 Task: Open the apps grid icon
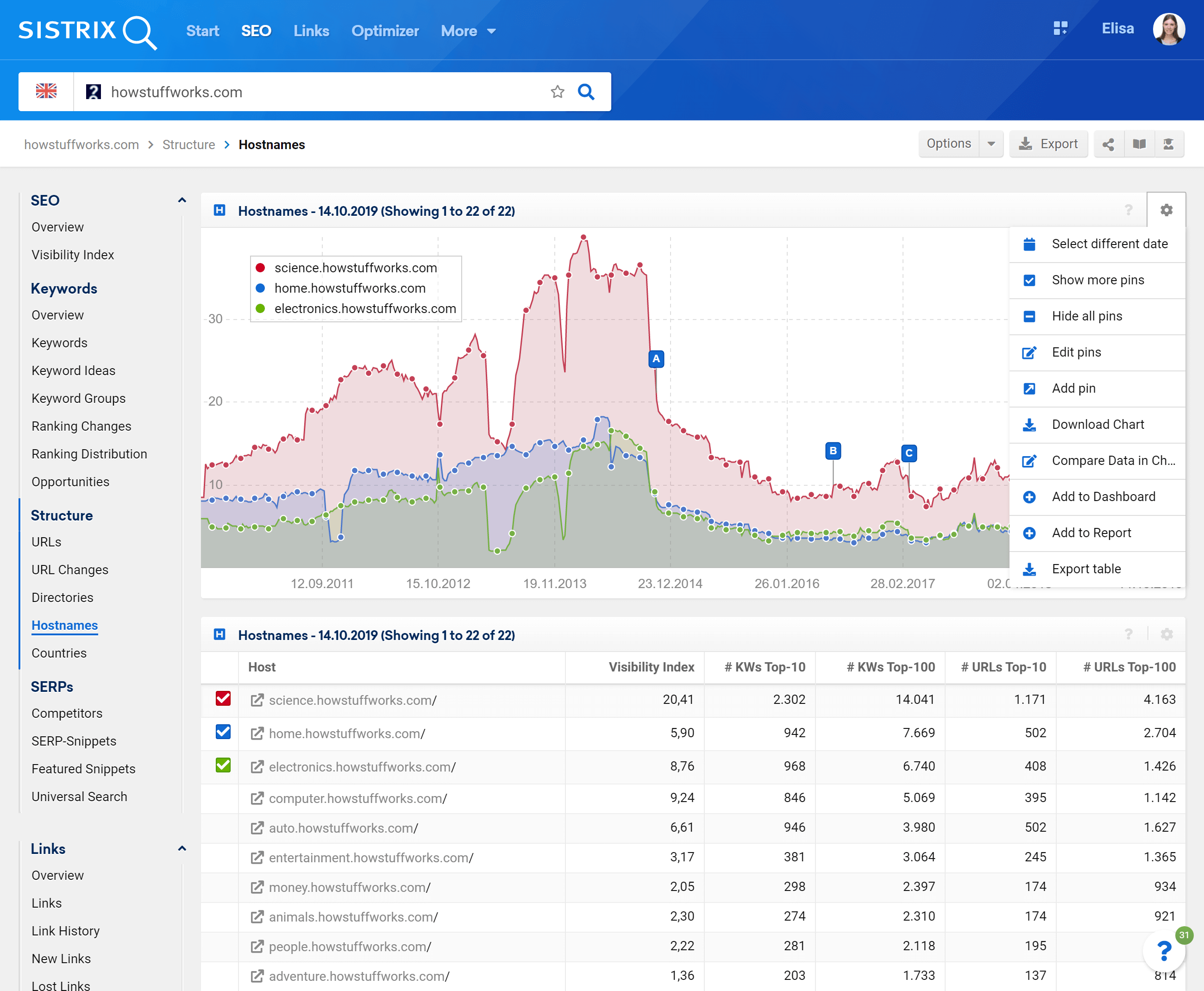(x=1060, y=29)
